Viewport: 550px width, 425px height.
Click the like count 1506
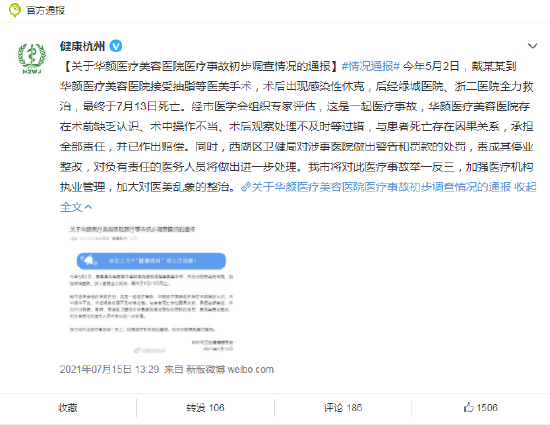click(x=487, y=407)
